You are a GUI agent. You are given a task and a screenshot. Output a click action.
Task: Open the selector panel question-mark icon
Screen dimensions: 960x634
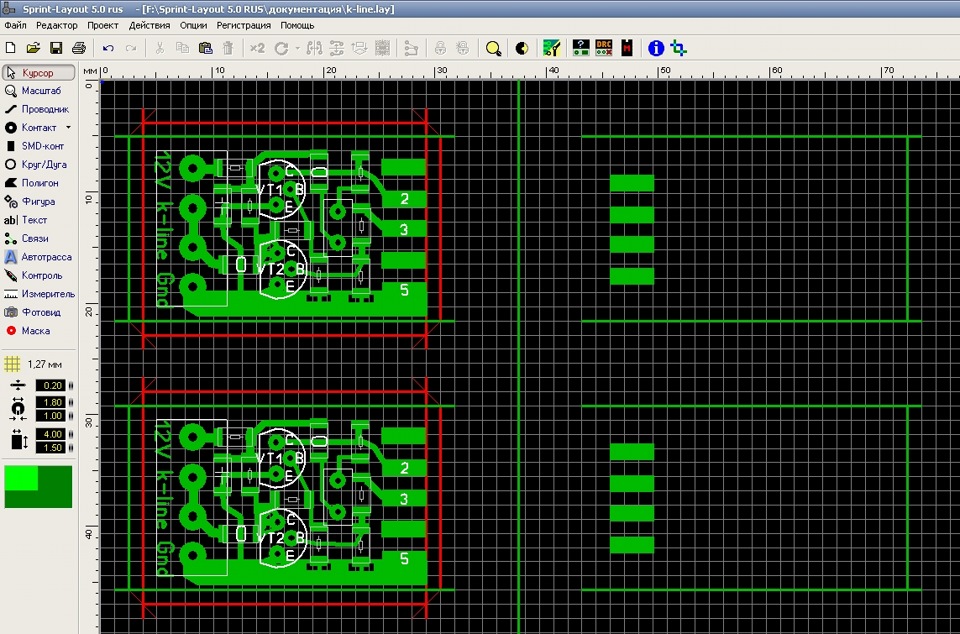click(581, 48)
